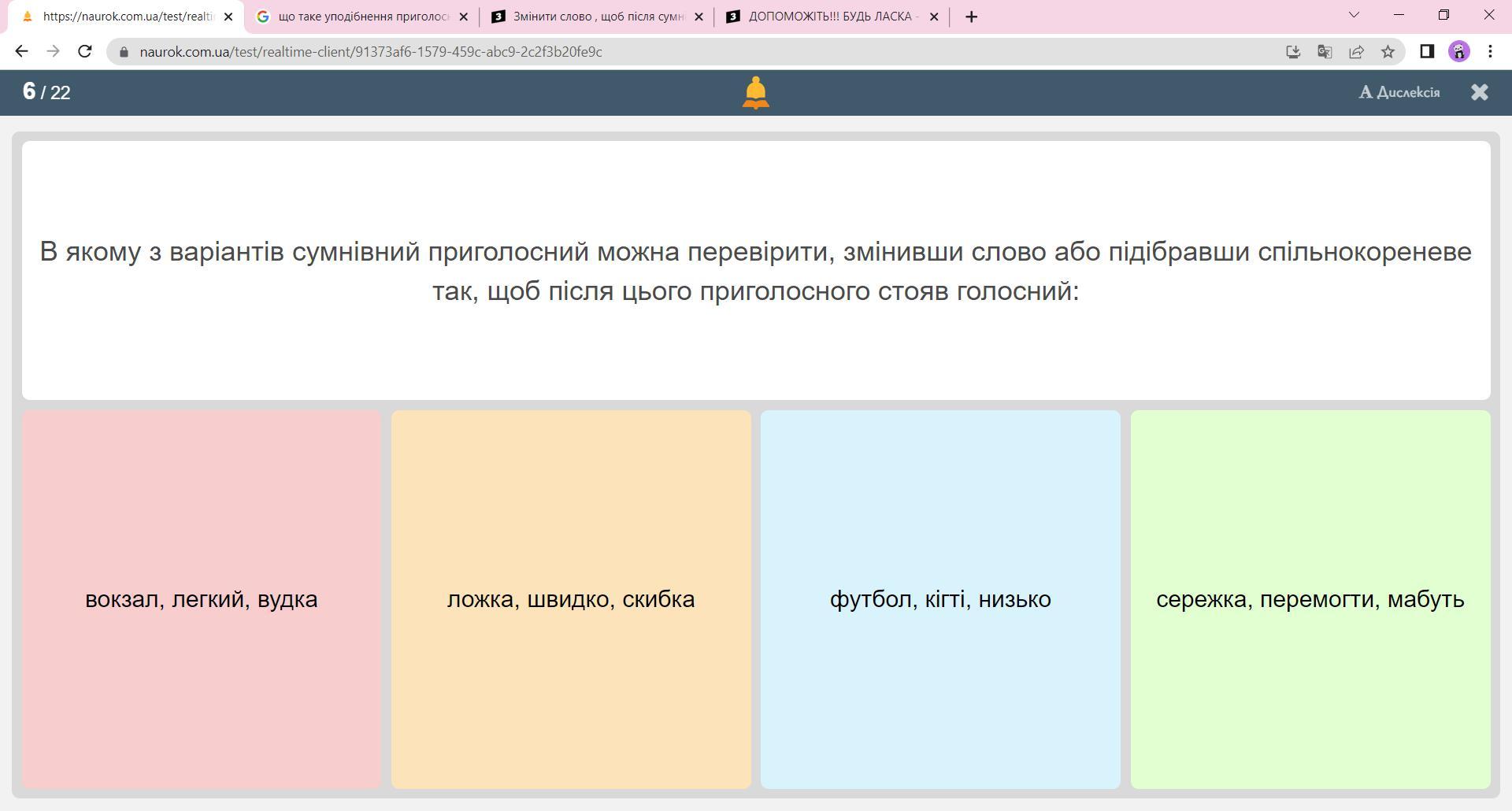Bookmark this page with the star icon
This screenshot has width=1512, height=811.
click(x=1388, y=51)
